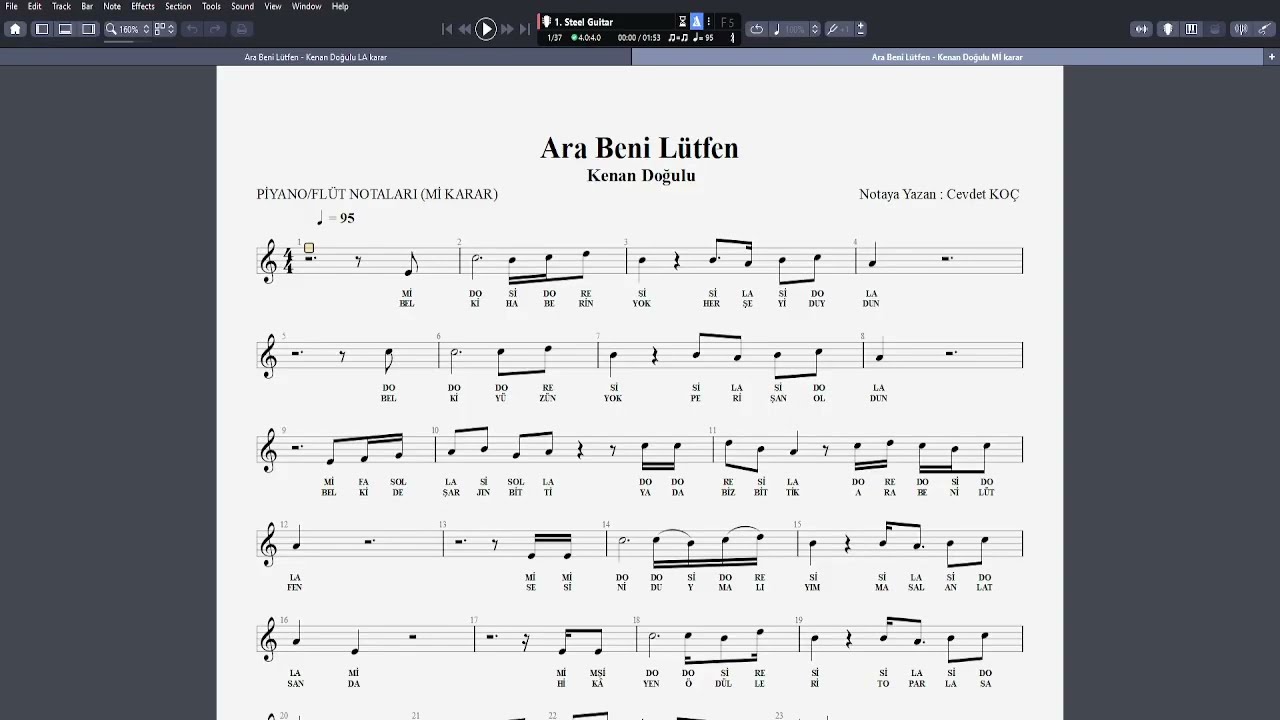Open the File menu
Image resolution: width=1280 pixels, height=720 pixels.
(x=11, y=6)
